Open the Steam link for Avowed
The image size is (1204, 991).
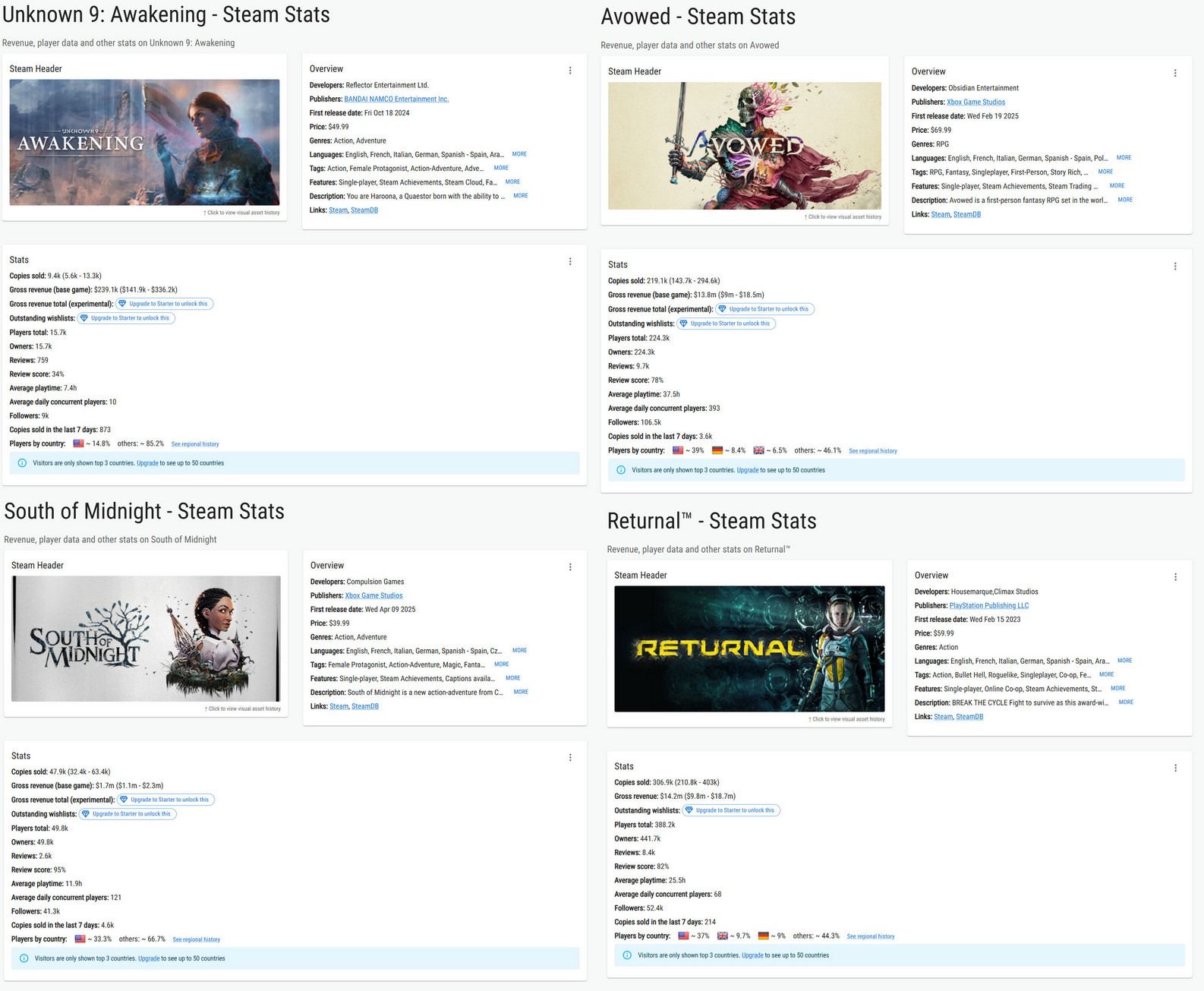(941, 214)
